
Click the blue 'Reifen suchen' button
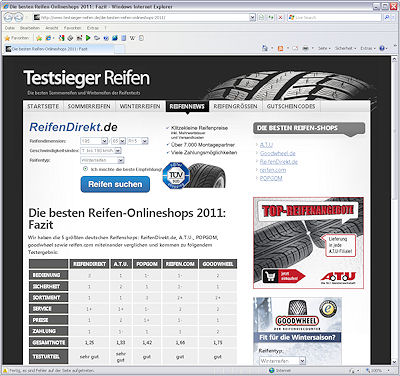115,184
